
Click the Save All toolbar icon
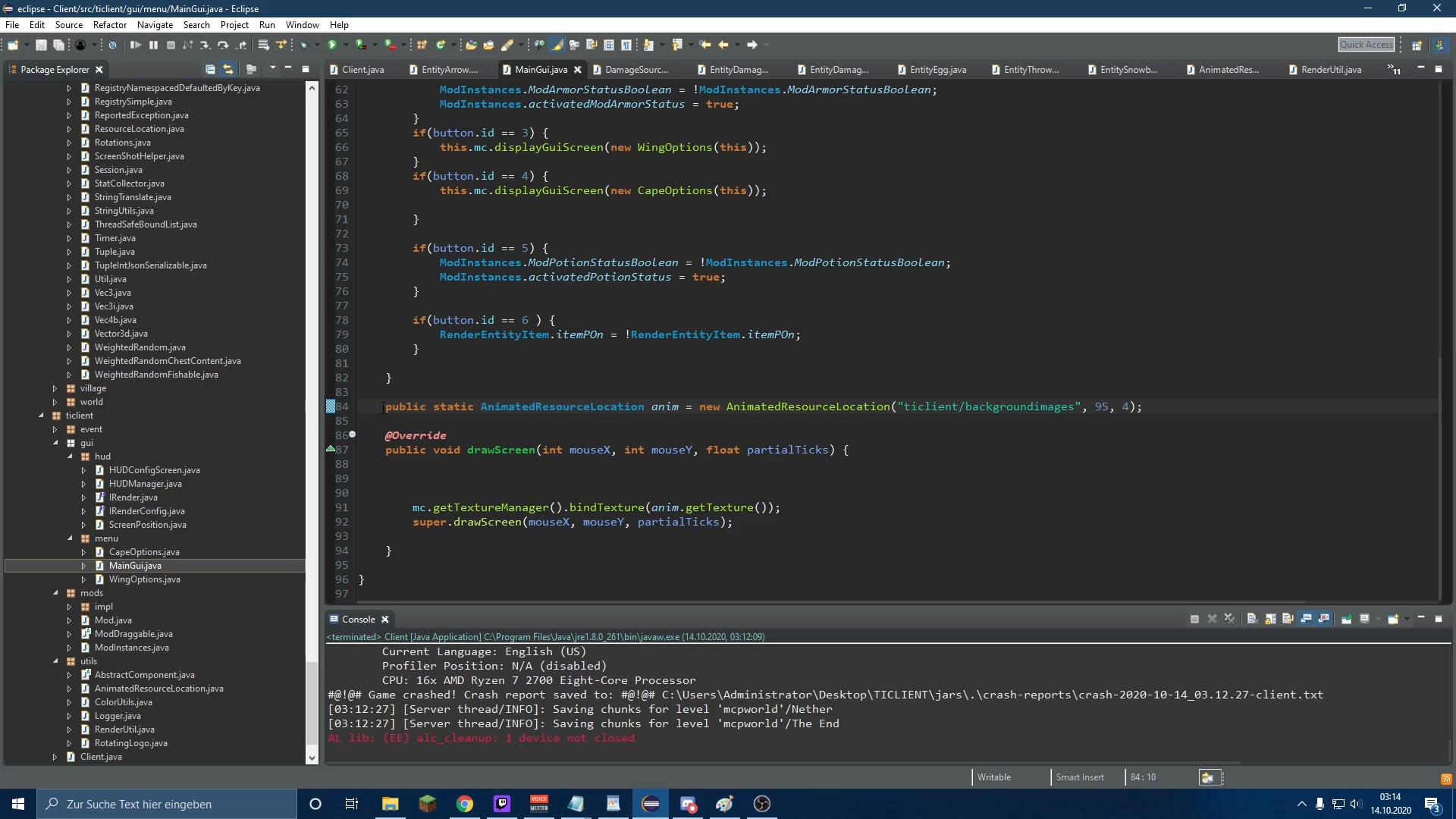click(58, 45)
